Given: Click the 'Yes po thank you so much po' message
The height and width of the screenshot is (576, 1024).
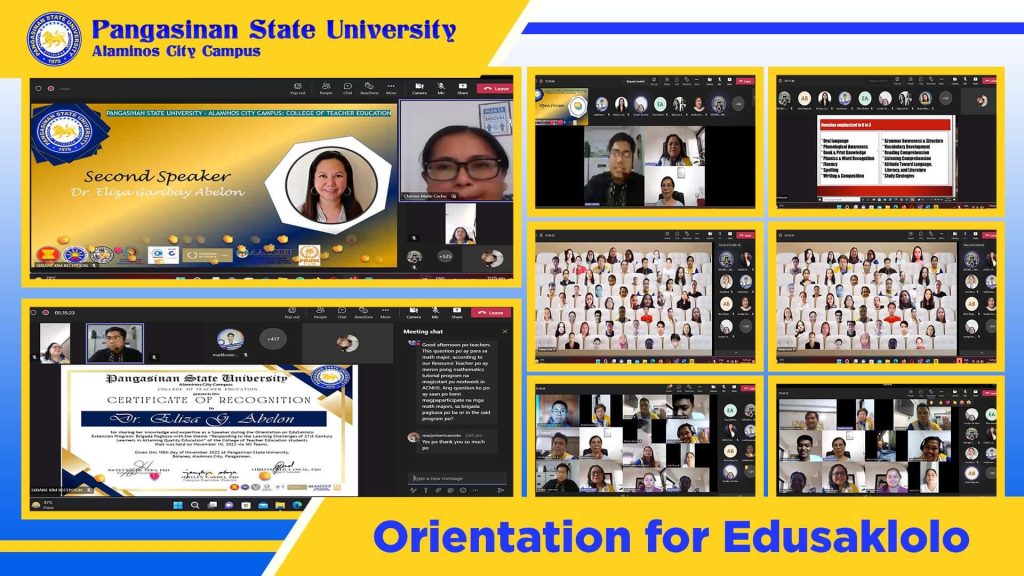Looking at the screenshot, I should click(453, 445).
